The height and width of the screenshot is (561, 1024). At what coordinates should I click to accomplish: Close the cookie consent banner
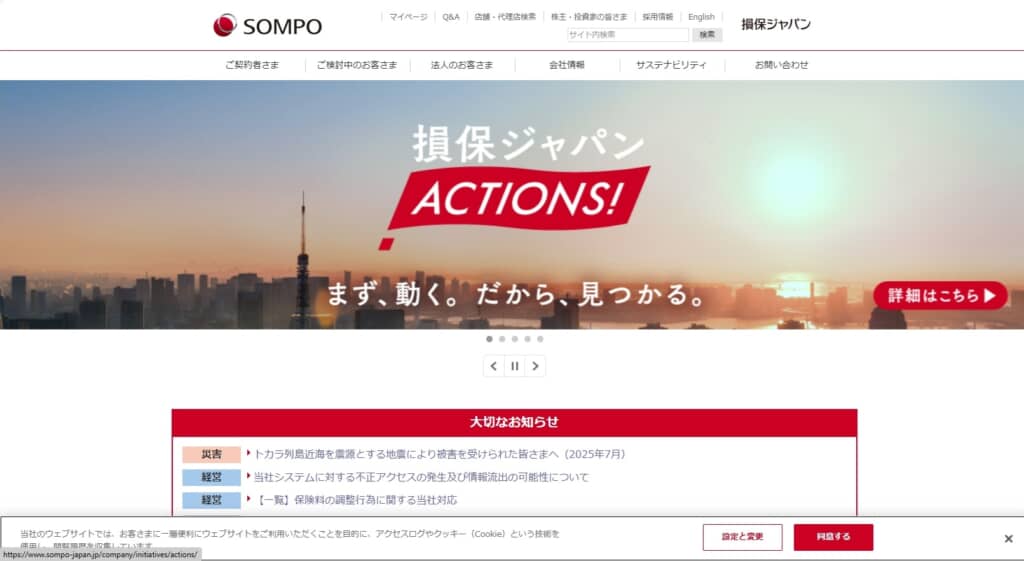tap(1008, 539)
